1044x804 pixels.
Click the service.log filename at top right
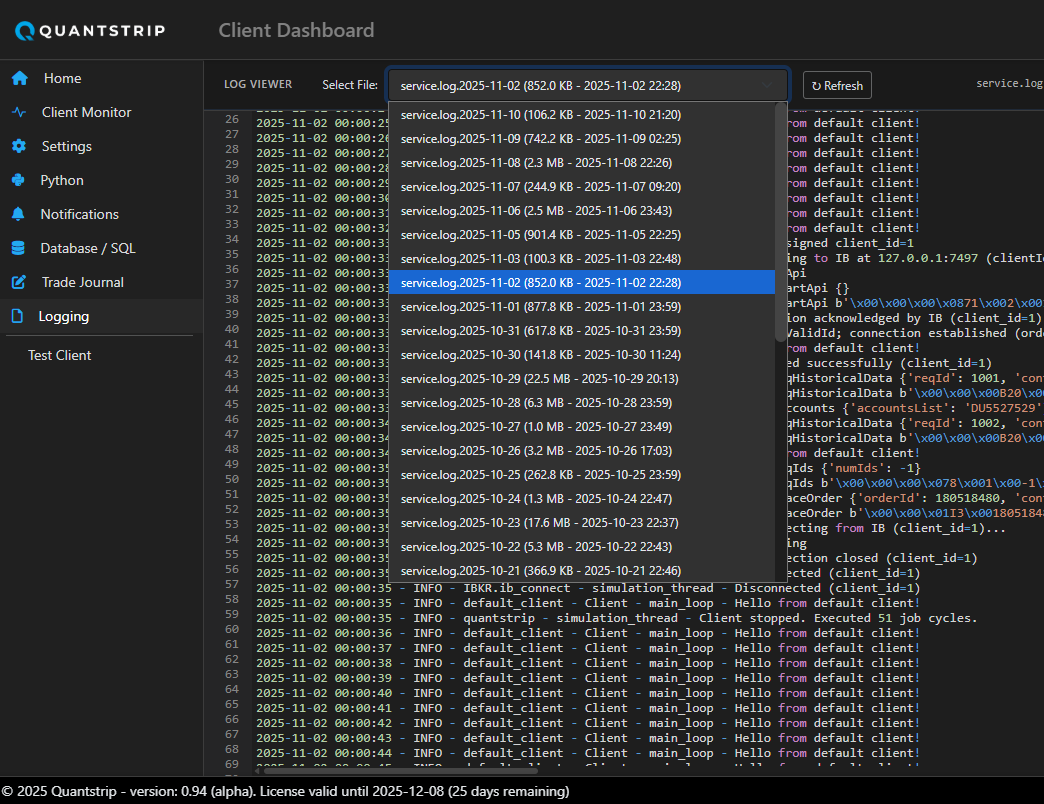pos(1009,83)
